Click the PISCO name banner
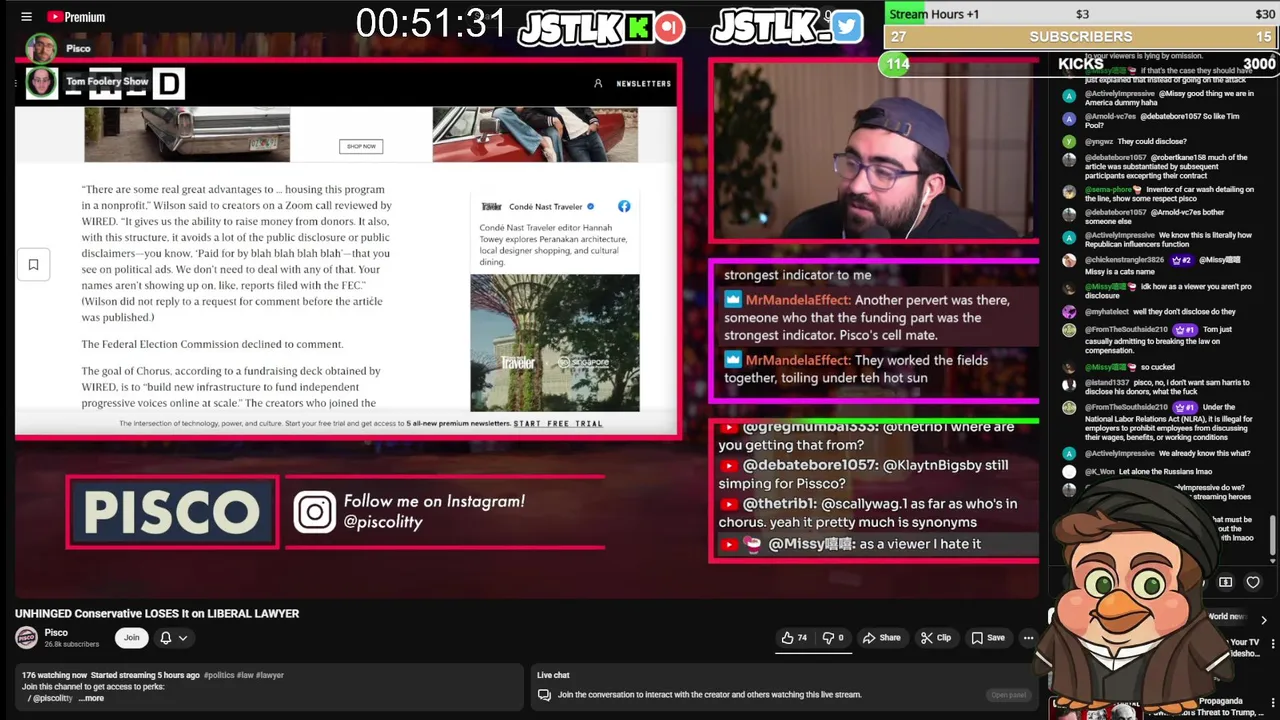Screen dimensions: 1280x720 [172, 513]
